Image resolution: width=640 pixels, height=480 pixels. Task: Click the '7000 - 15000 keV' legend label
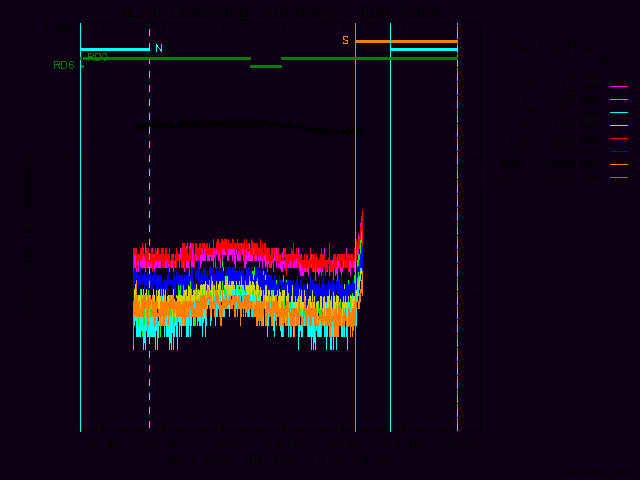542,178
